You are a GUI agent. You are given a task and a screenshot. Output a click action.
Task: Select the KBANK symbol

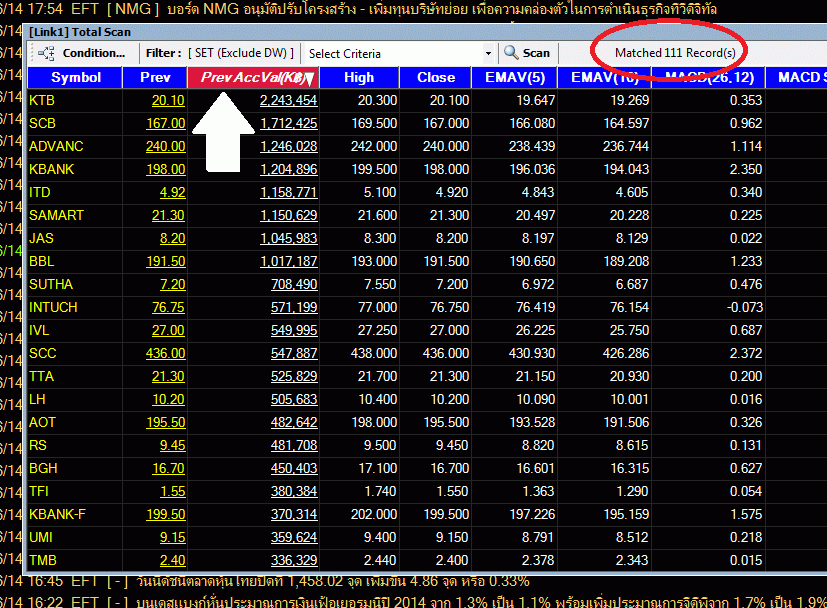[51, 169]
